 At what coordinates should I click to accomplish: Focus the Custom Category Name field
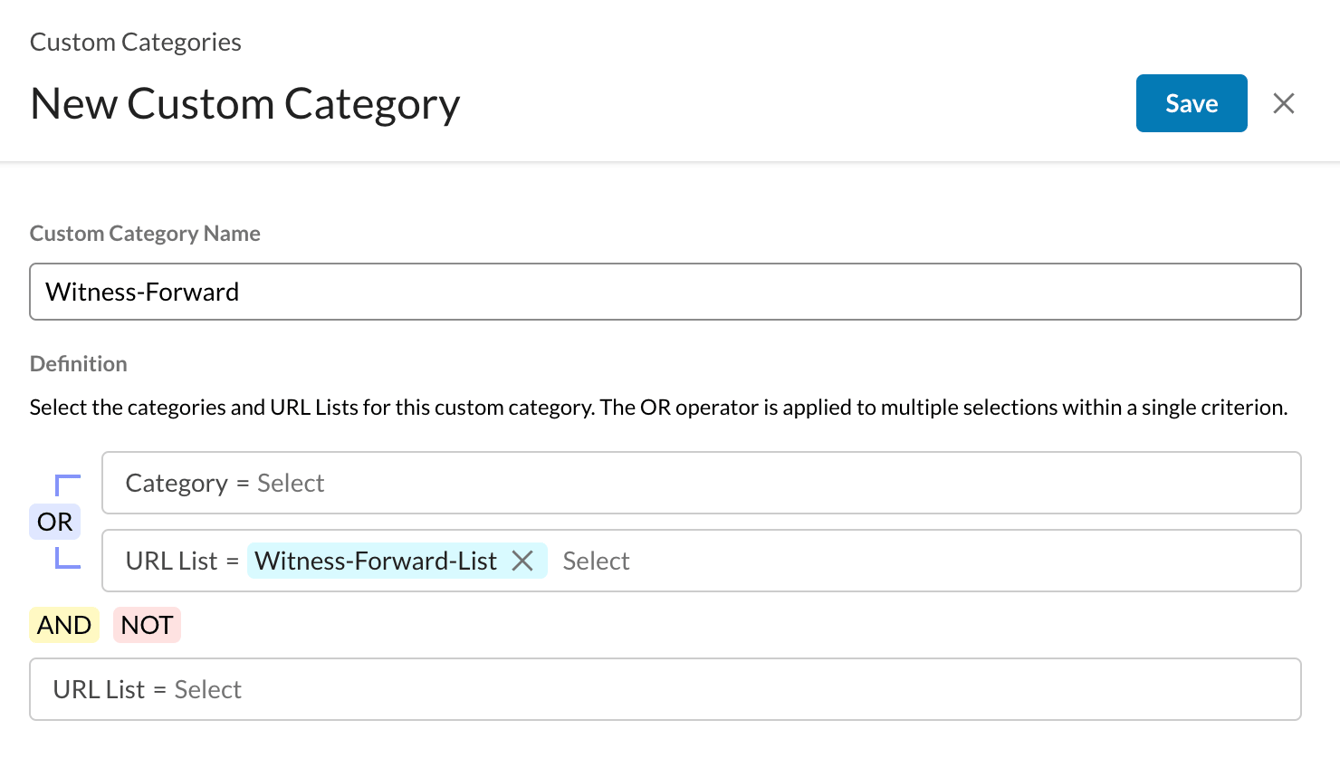(x=665, y=292)
